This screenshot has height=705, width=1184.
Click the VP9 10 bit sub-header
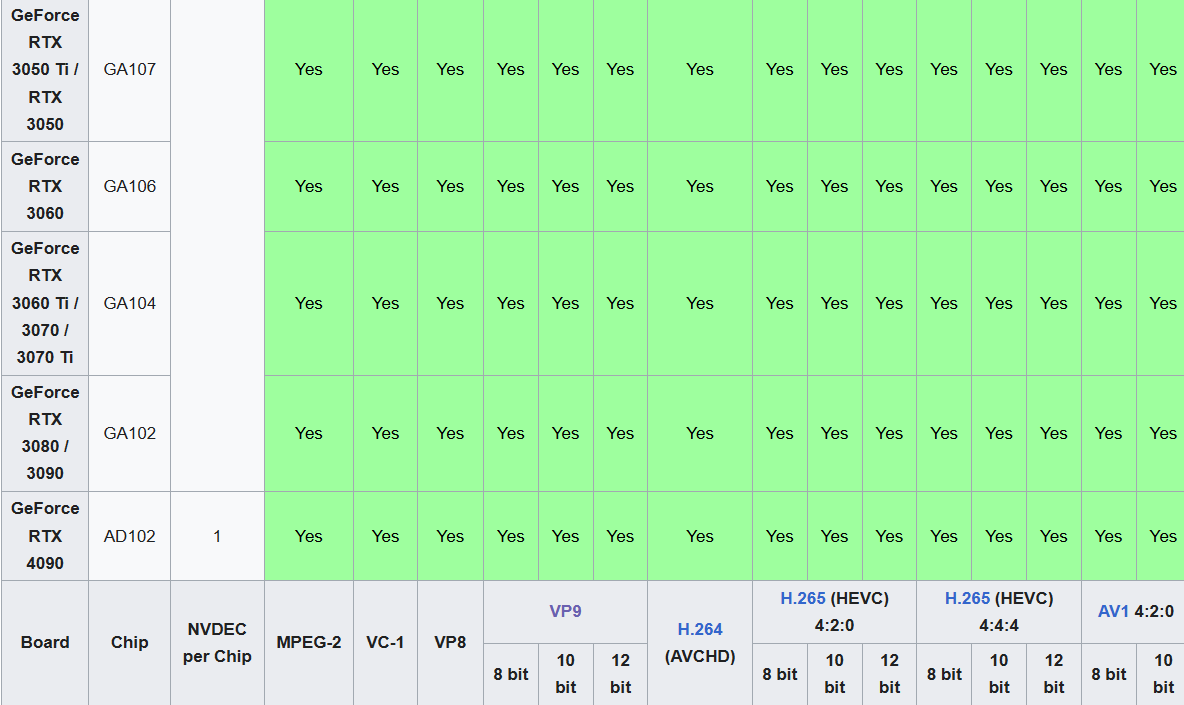coord(566,674)
